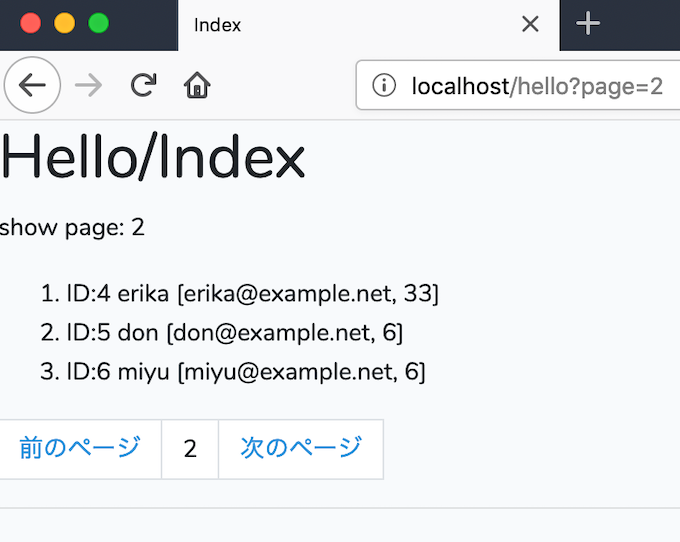Click the Hello/Index heading
The image size is (680, 542).
tap(153, 159)
